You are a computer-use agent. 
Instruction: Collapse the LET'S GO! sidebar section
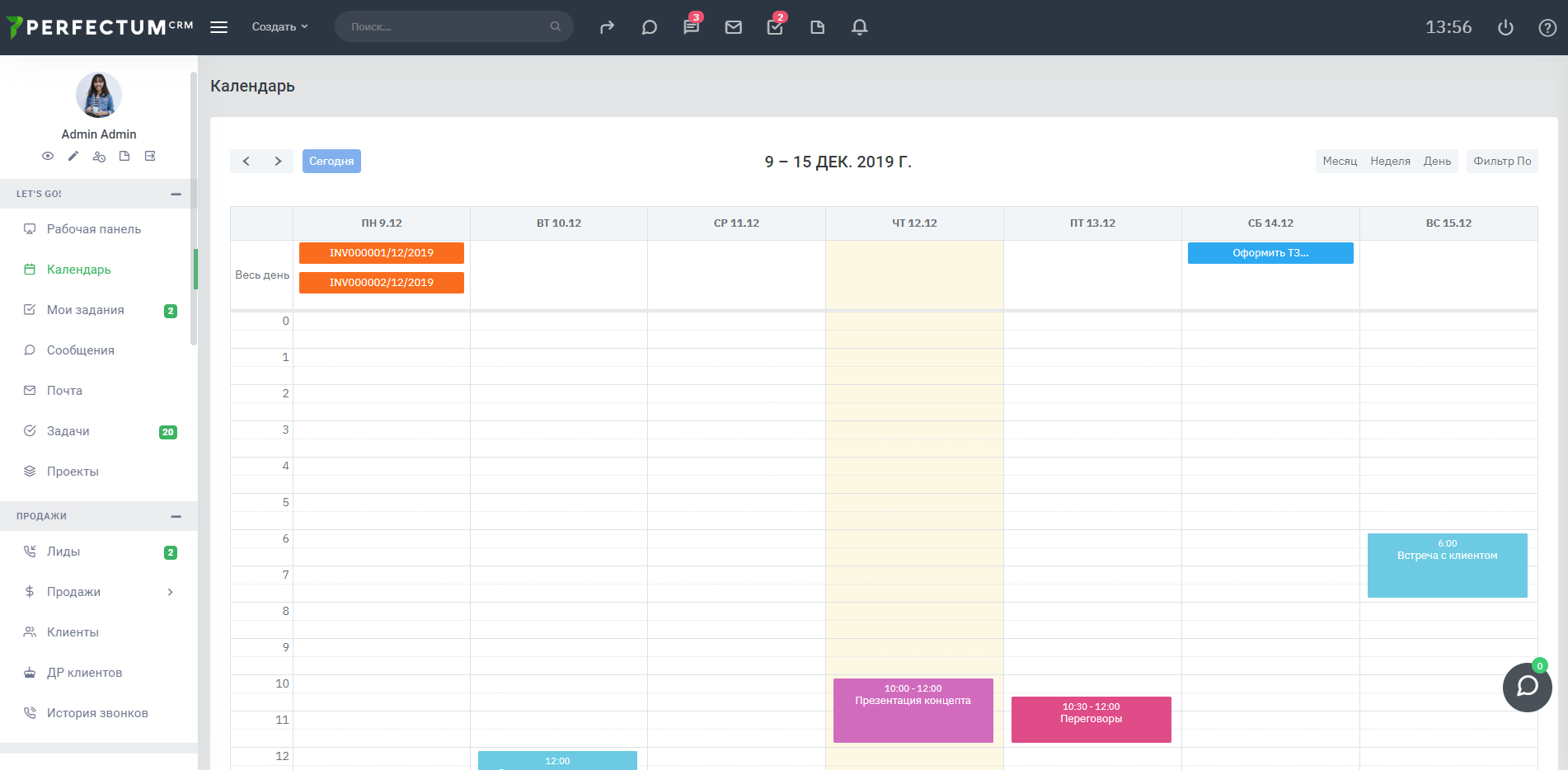176,194
